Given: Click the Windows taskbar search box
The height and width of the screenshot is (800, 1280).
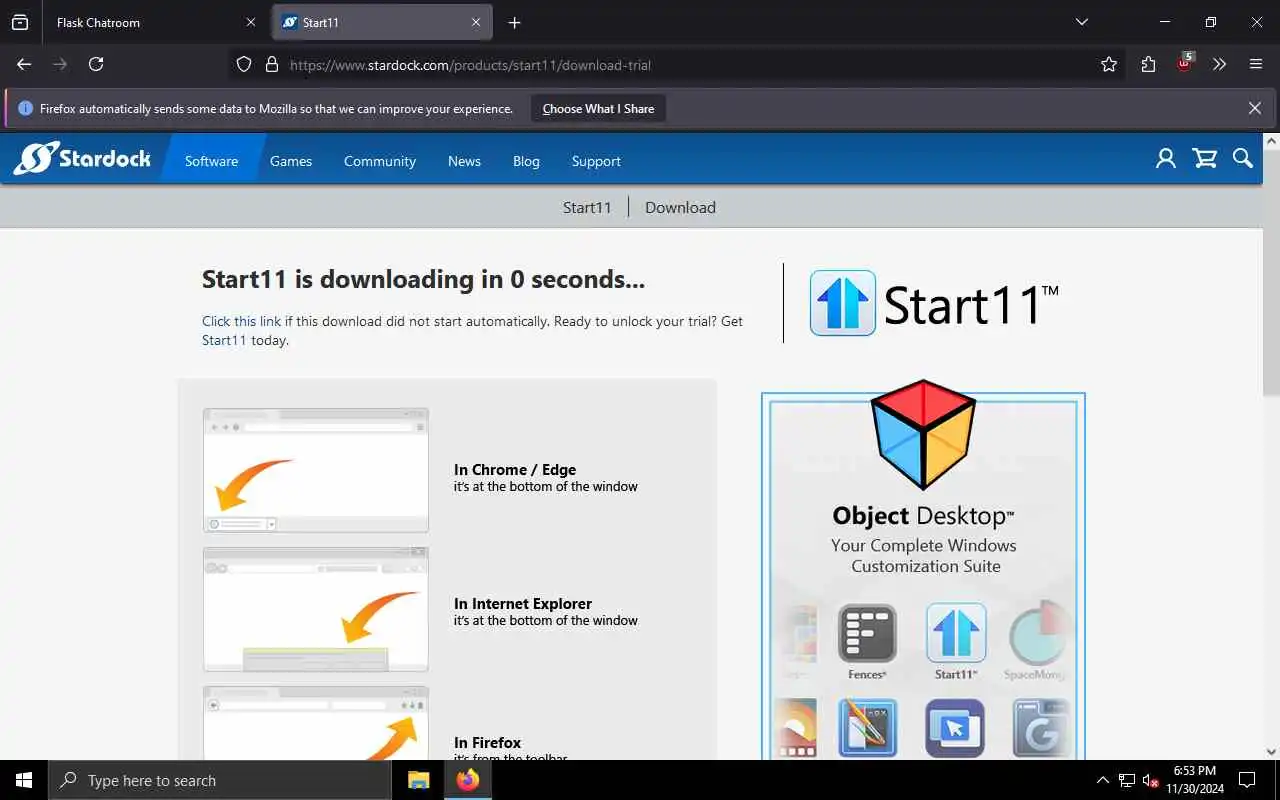Looking at the screenshot, I should click(x=220, y=780).
